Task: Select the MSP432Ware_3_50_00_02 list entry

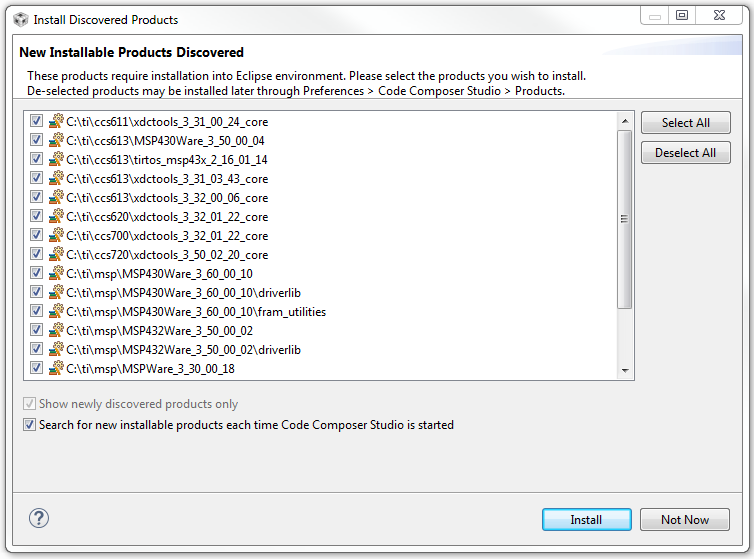Action: (159, 330)
